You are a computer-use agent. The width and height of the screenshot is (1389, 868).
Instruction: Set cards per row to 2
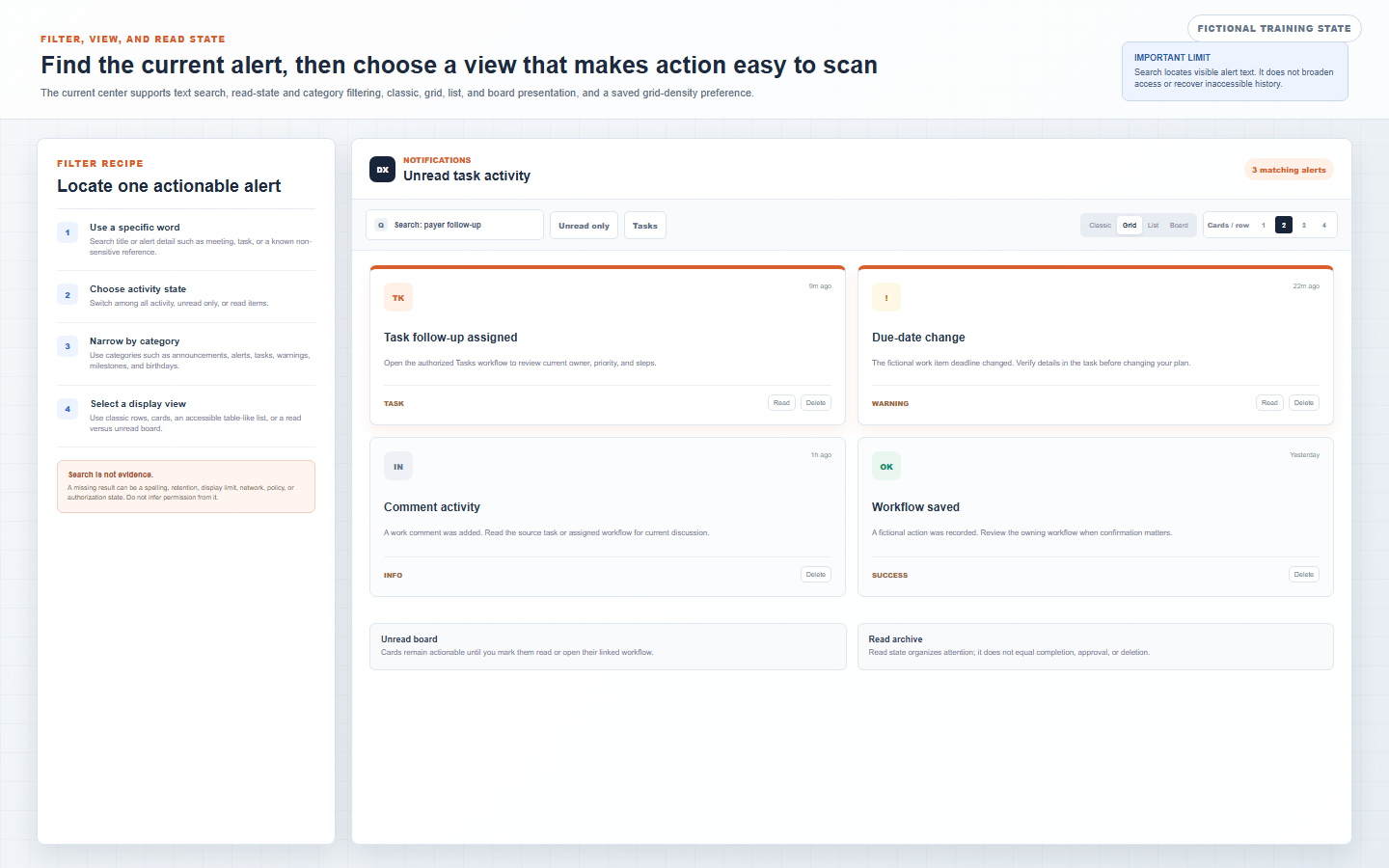1284,225
